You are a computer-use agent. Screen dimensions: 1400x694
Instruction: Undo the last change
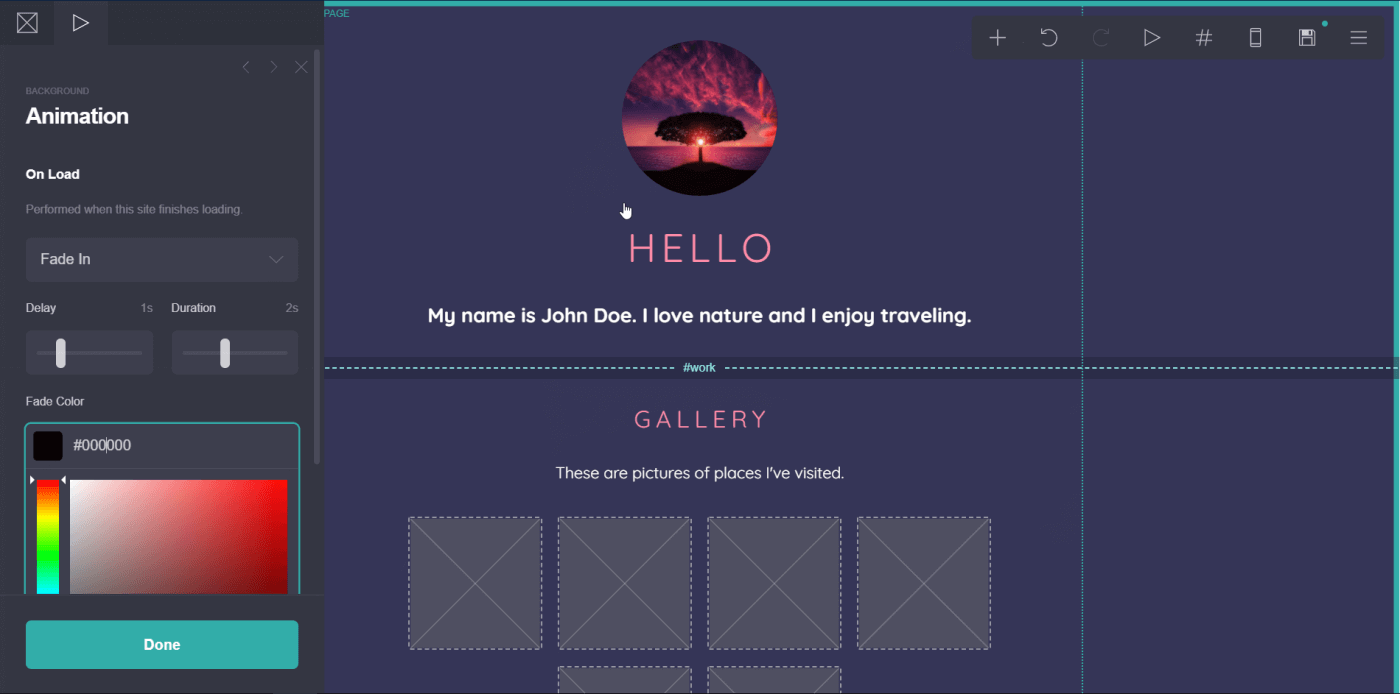tap(1049, 38)
